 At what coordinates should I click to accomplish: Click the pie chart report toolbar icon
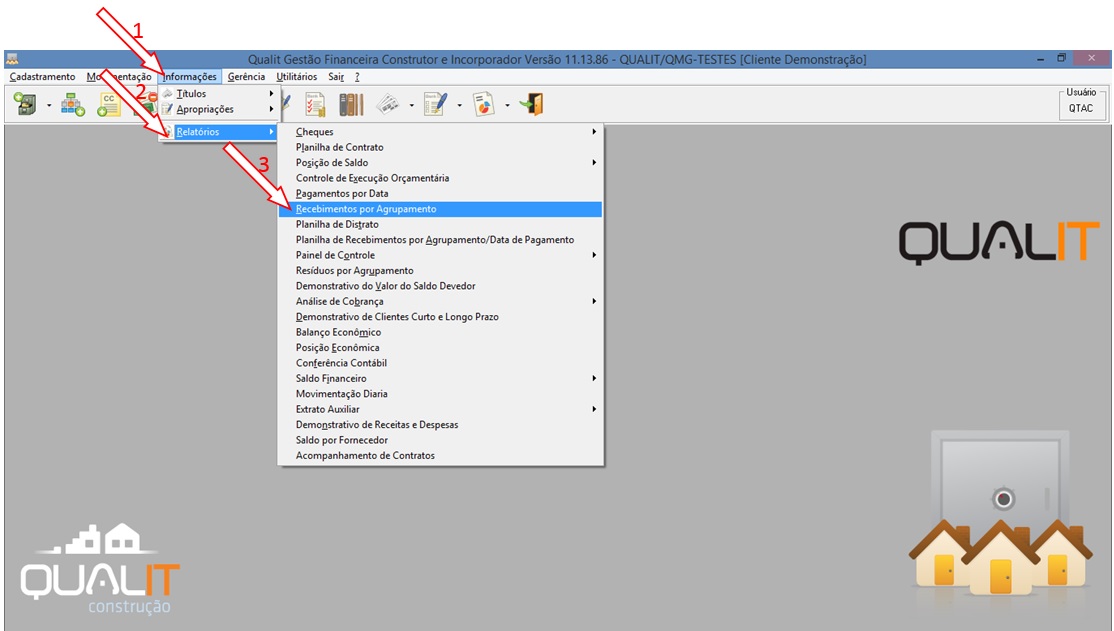(483, 104)
